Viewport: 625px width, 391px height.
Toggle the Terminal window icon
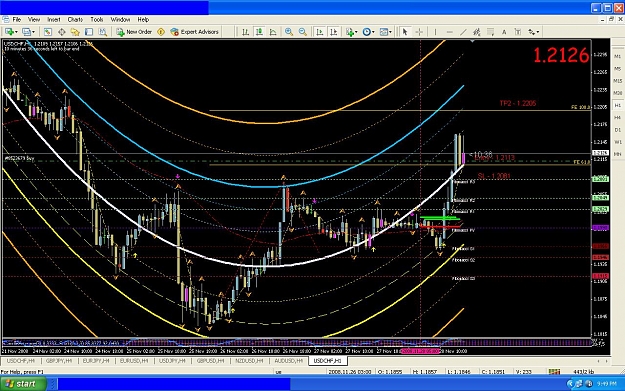(x=89, y=32)
